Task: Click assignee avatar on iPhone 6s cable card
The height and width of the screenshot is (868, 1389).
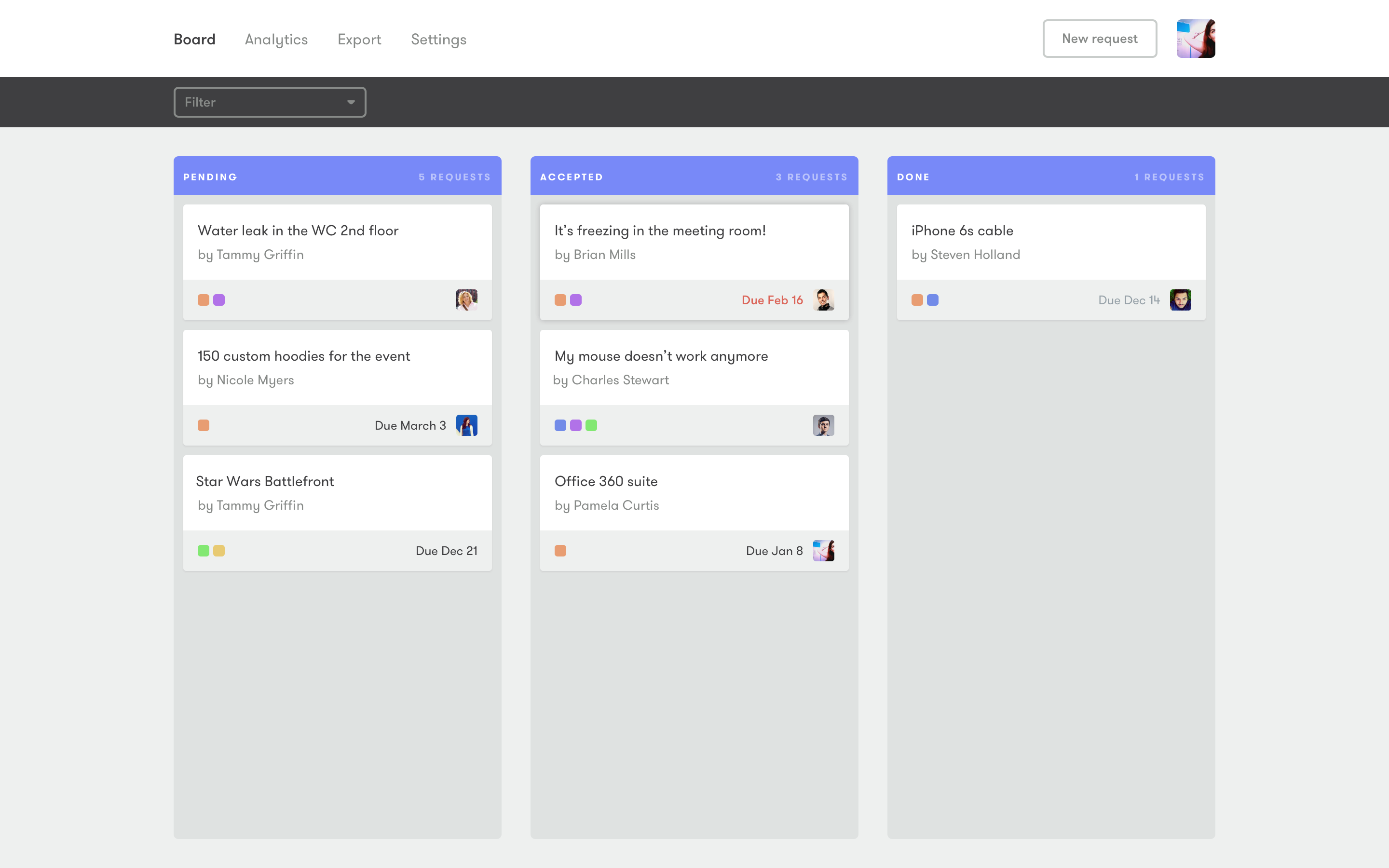Action: tap(1180, 299)
